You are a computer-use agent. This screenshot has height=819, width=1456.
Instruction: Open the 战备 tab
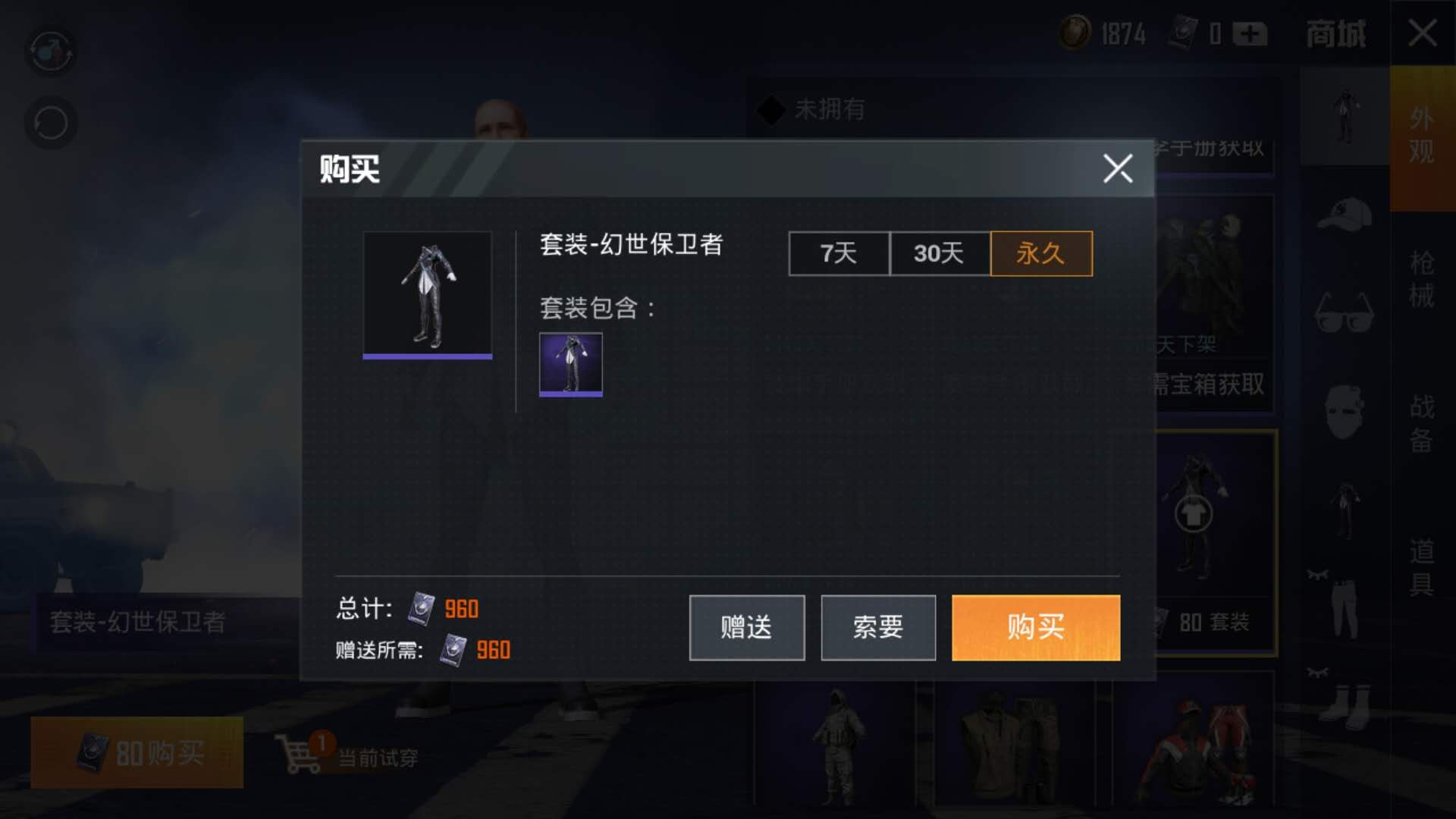1422,423
